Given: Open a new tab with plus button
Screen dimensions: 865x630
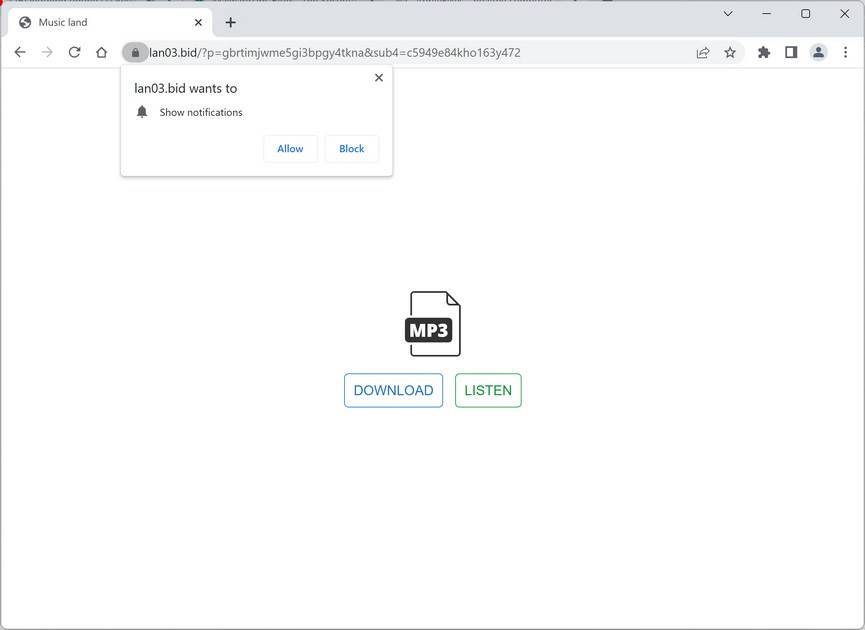Looking at the screenshot, I should coord(231,23).
